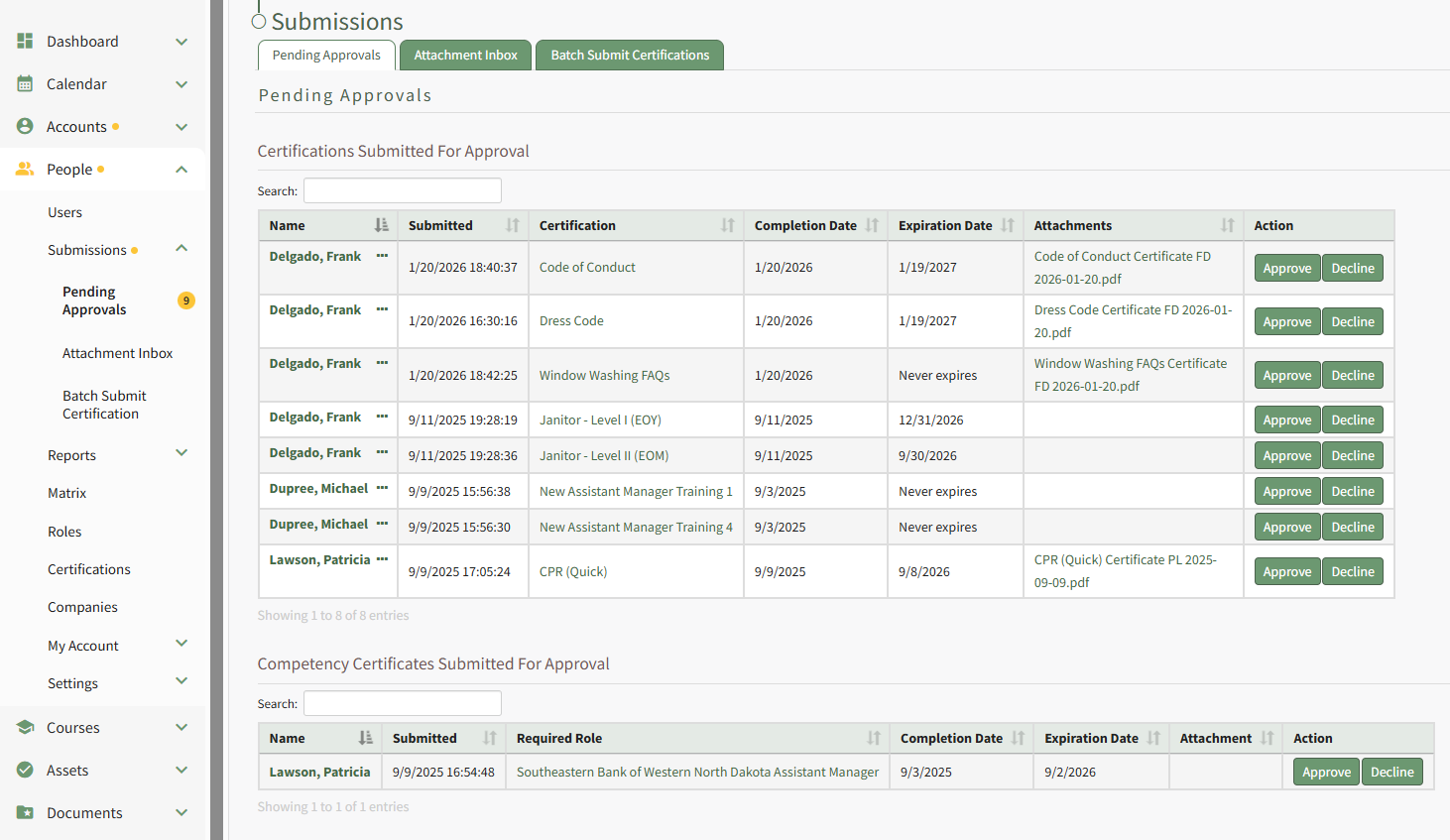
Task: Open the ellipsis menu beside Lawson, Patricia
Action: [382, 559]
